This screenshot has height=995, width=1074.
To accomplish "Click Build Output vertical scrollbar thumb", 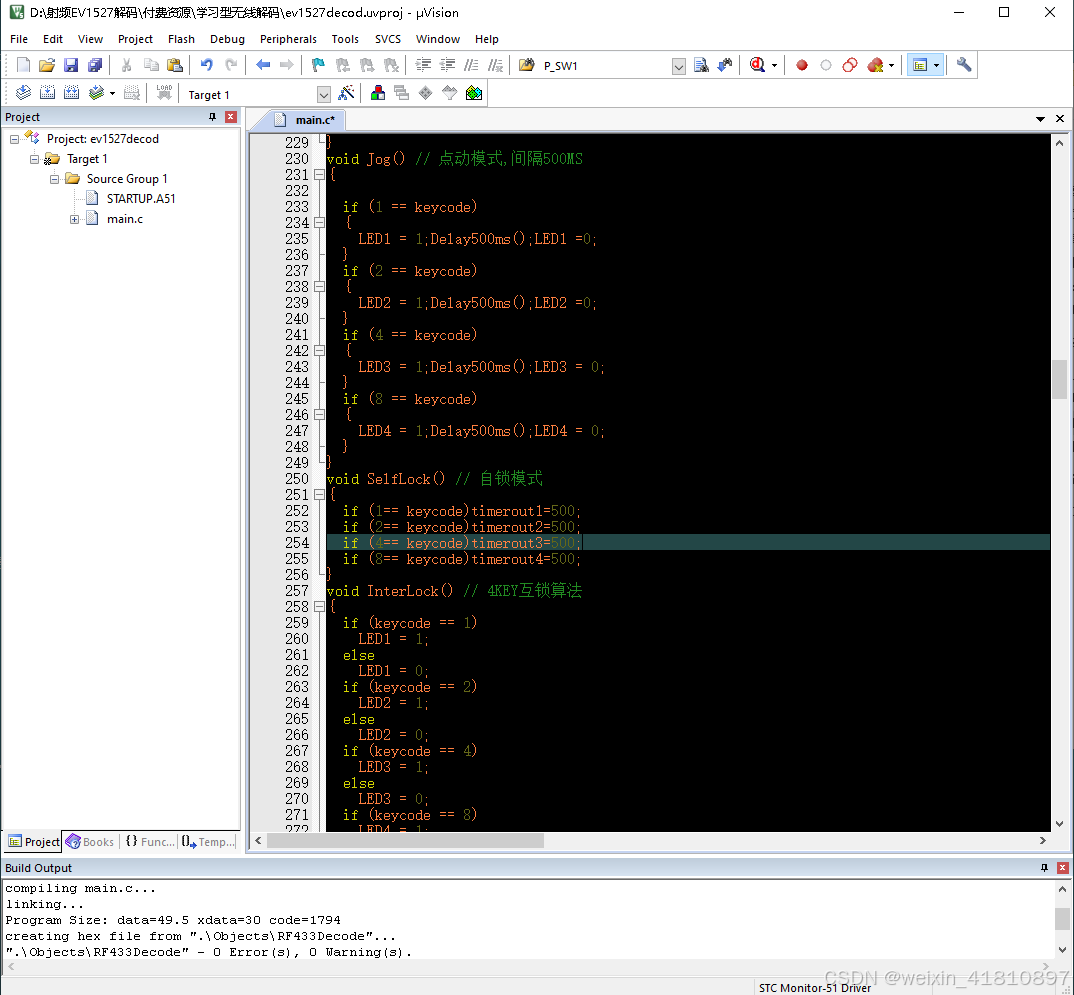I will point(1062,919).
